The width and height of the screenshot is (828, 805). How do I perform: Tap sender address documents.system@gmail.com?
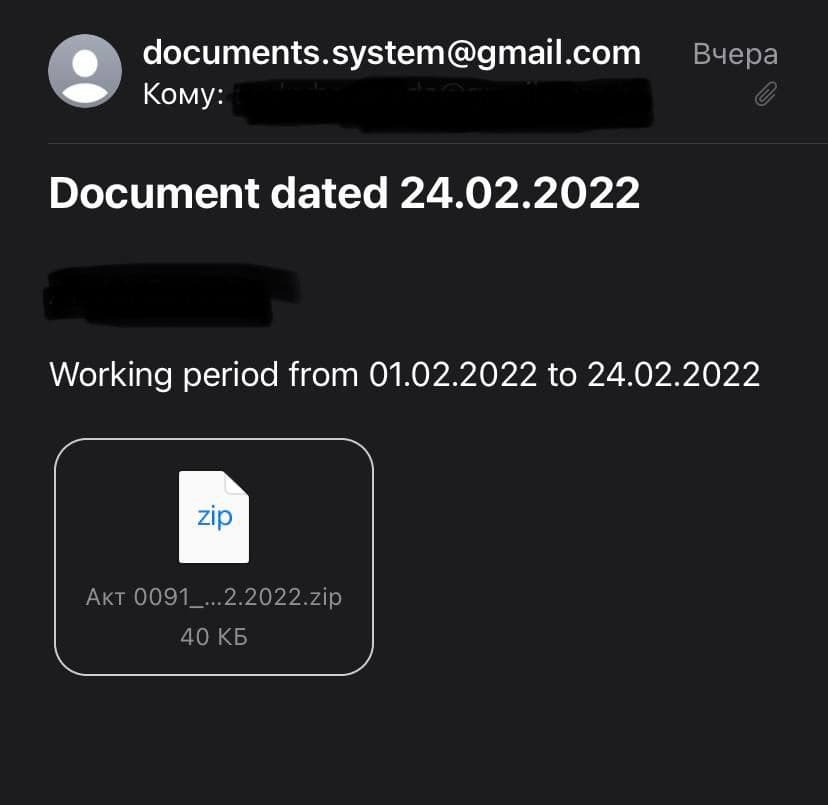pyautogui.click(x=391, y=52)
